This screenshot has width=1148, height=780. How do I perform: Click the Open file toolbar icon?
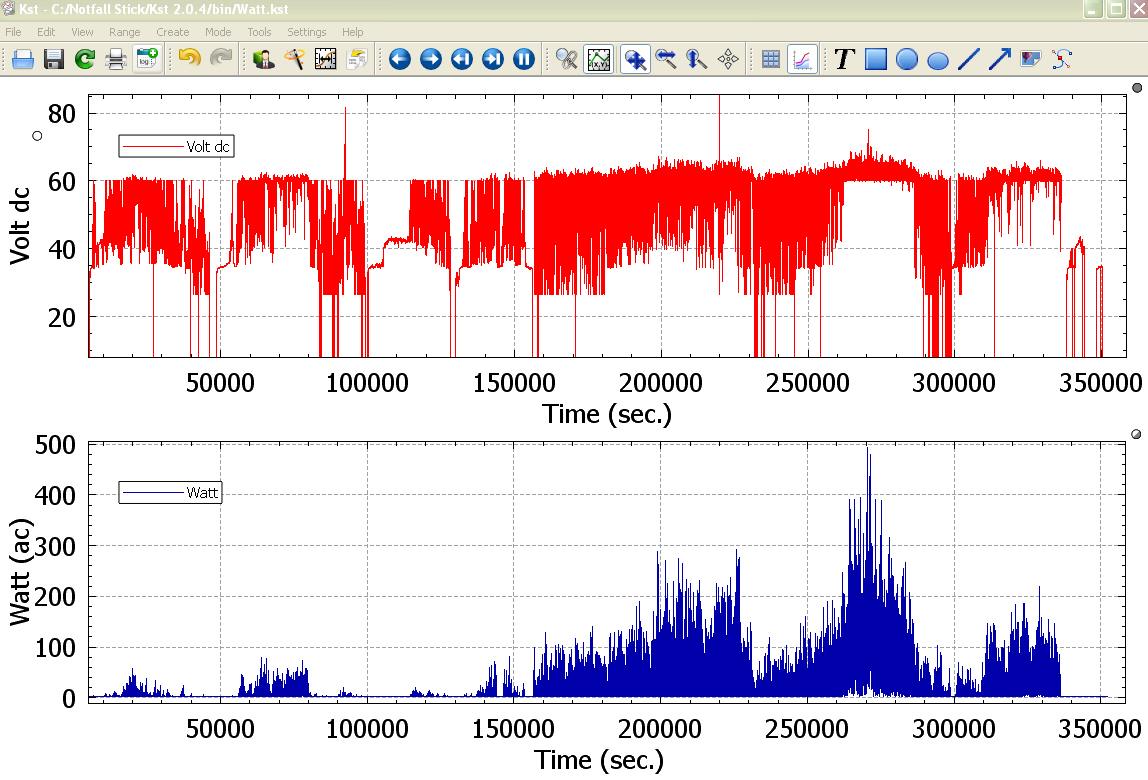[x=23, y=59]
